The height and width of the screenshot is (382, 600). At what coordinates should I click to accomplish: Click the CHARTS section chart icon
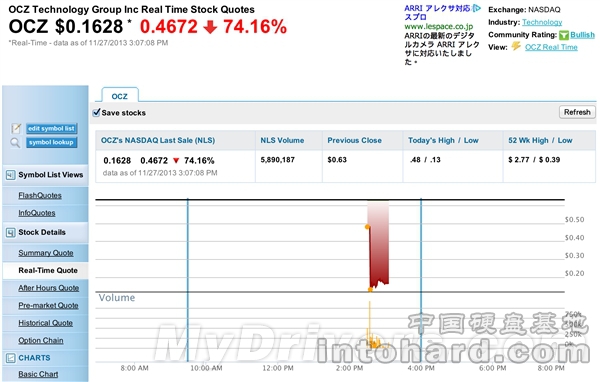pyautogui.click(x=11, y=358)
